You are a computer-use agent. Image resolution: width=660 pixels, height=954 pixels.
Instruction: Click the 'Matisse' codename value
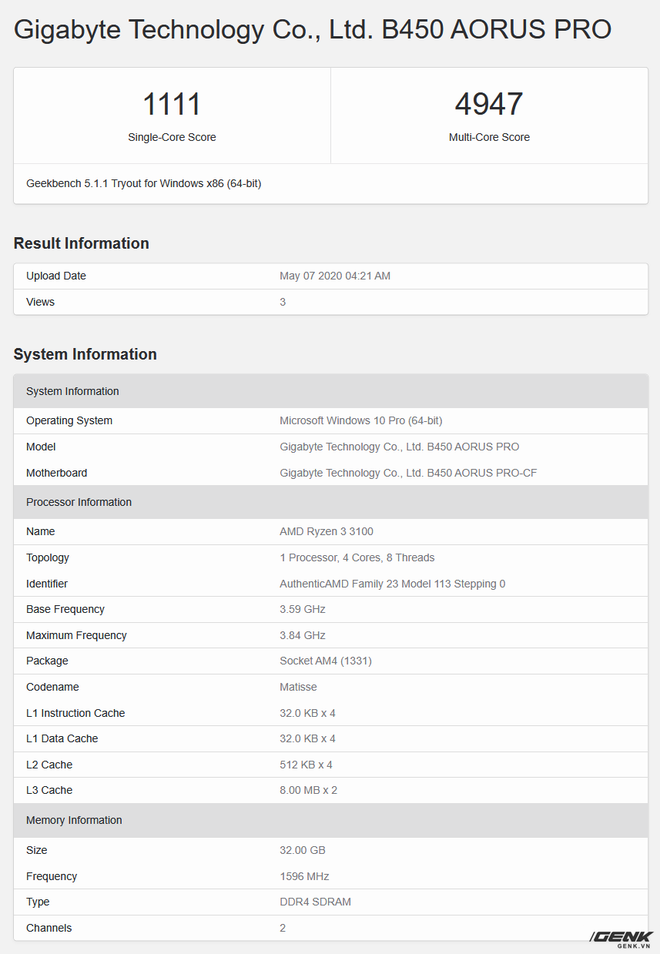298,688
